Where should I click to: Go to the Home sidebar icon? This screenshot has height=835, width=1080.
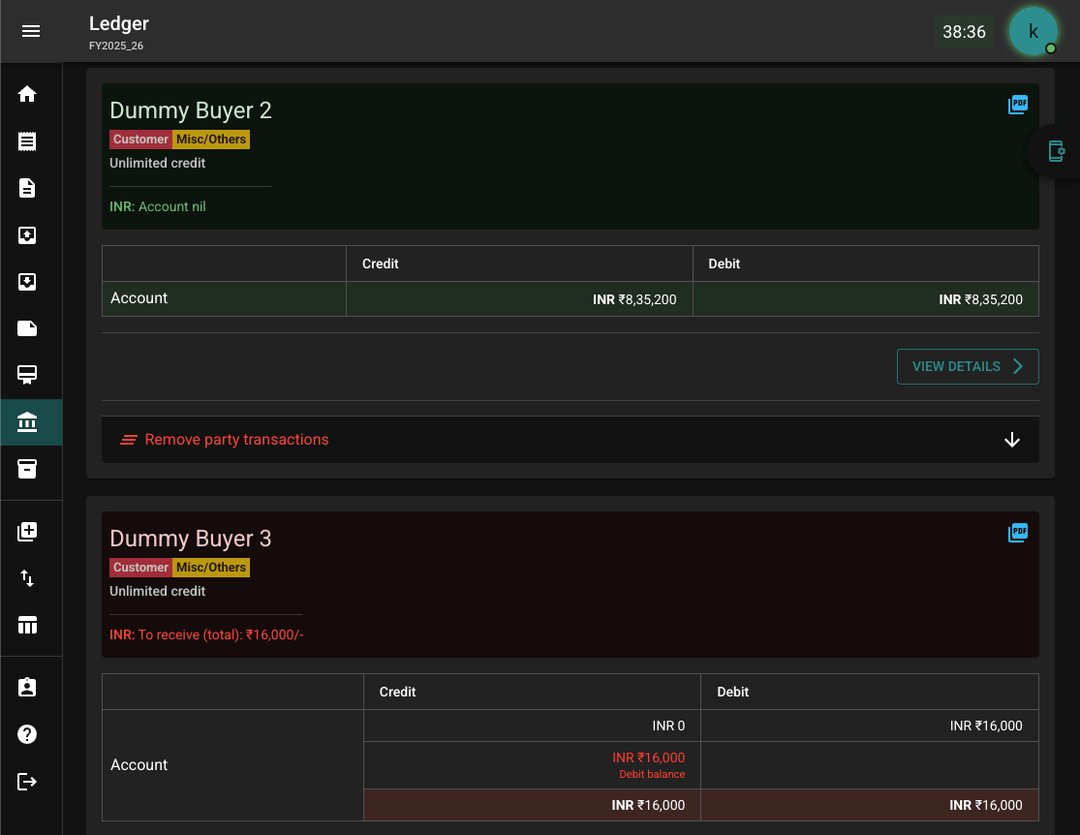pyautogui.click(x=27, y=94)
